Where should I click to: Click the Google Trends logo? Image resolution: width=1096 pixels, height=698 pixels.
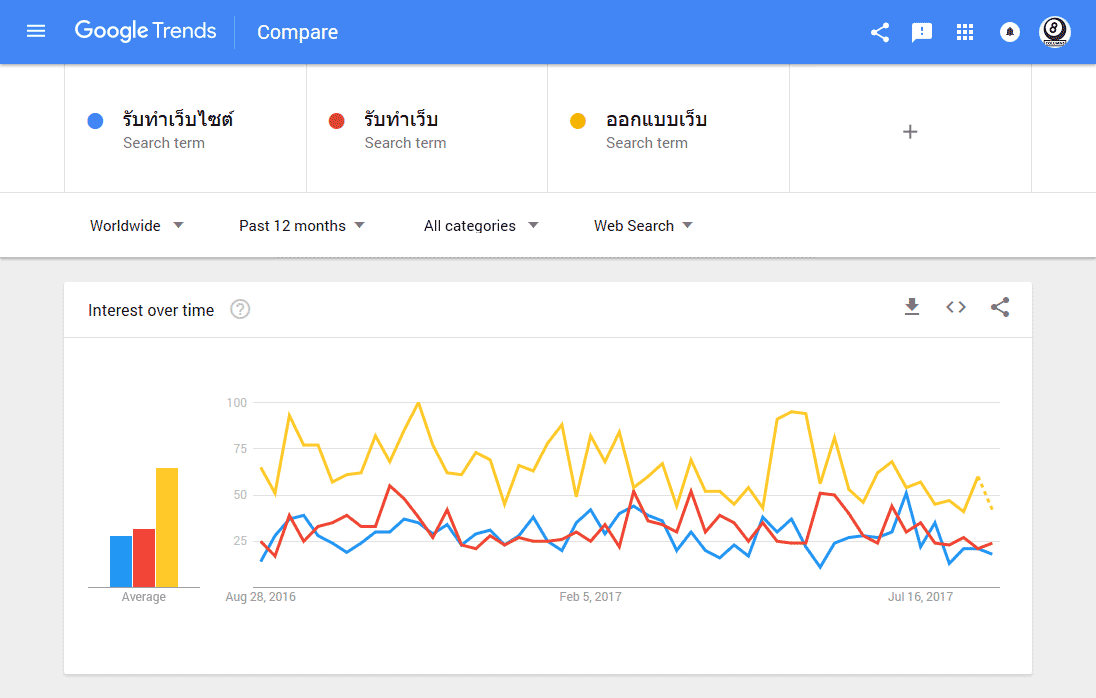(146, 31)
